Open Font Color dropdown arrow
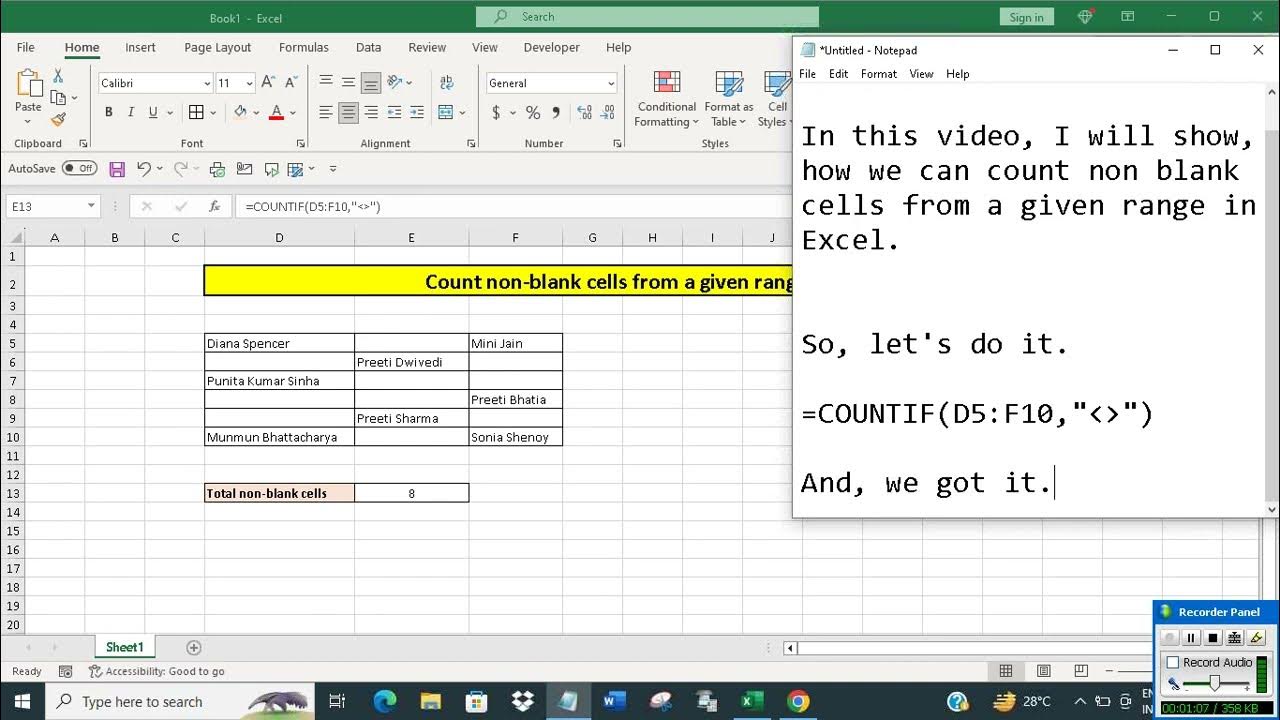This screenshot has width=1280, height=720. (x=292, y=113)
